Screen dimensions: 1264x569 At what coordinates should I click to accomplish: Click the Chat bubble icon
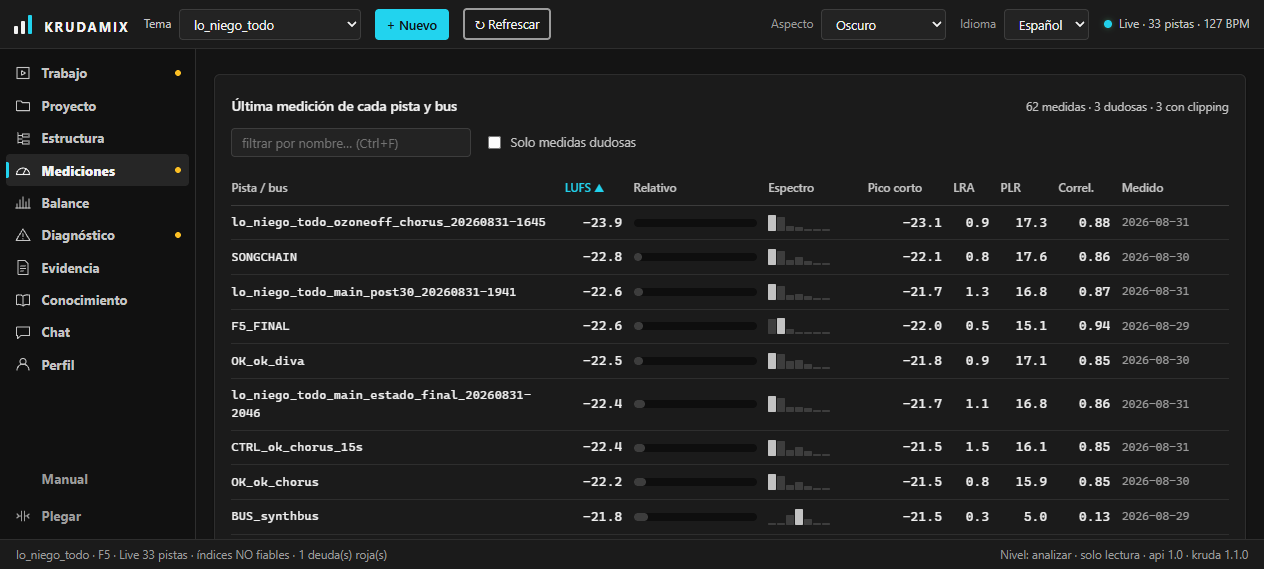(x=23, y=332)
